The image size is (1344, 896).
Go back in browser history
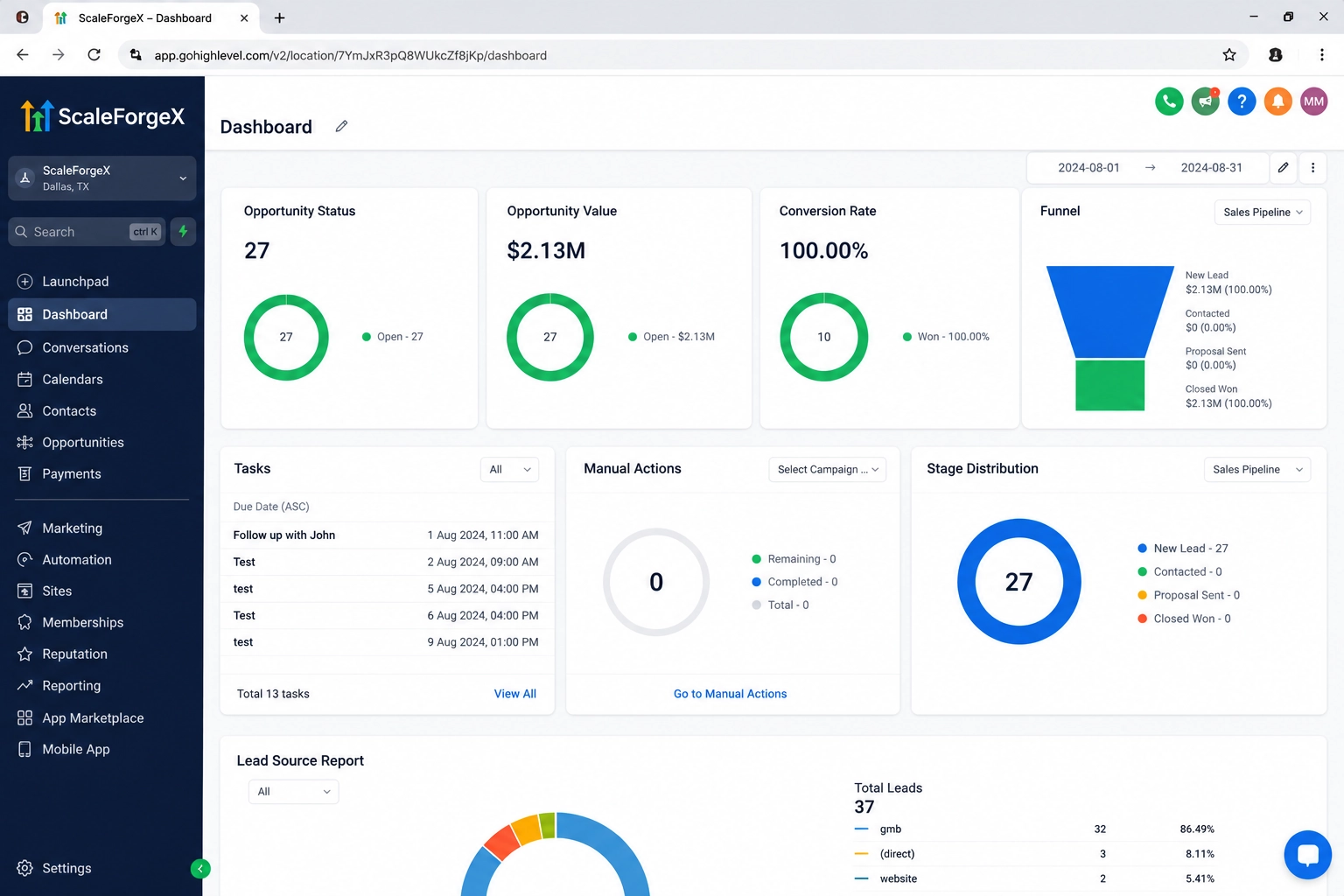click(x=23, y=55)
